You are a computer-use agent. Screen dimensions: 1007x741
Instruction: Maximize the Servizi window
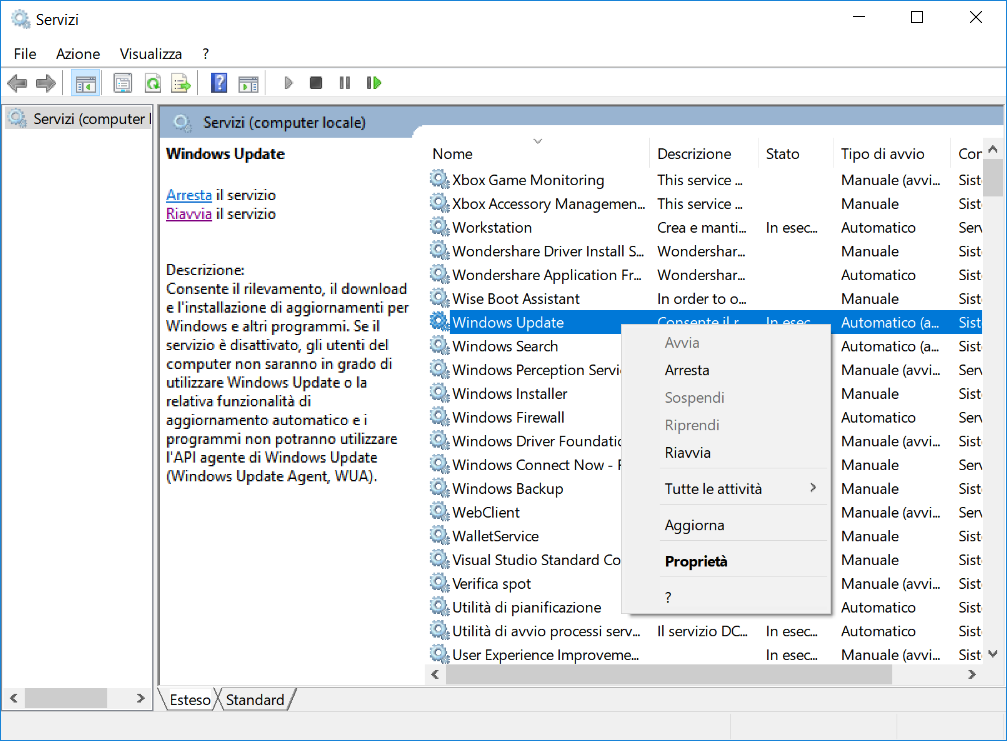point(917,17)
